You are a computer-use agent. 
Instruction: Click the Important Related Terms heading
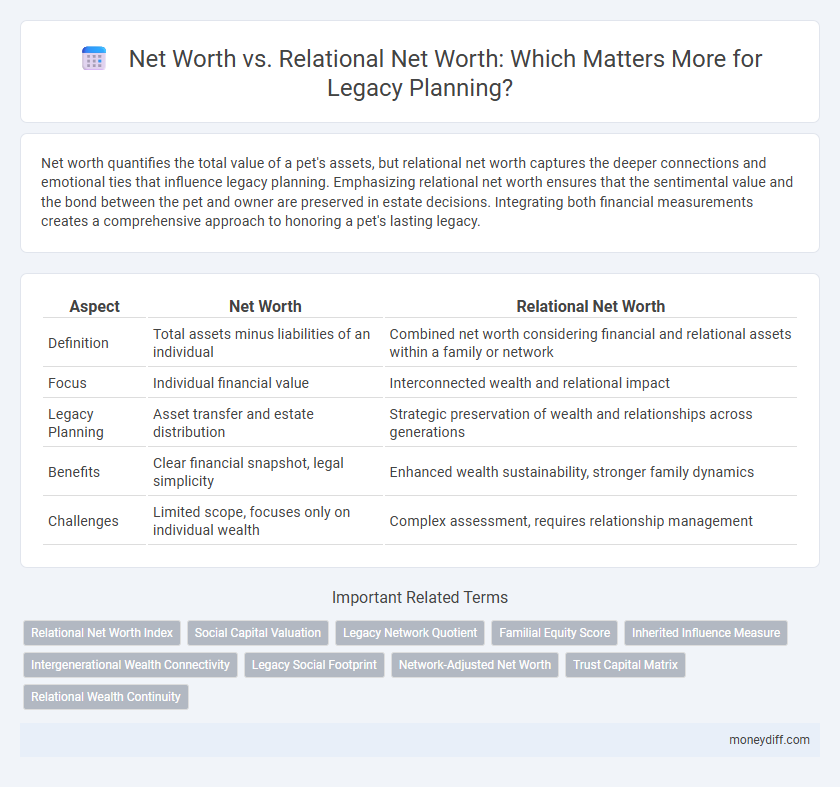point(420,597)
